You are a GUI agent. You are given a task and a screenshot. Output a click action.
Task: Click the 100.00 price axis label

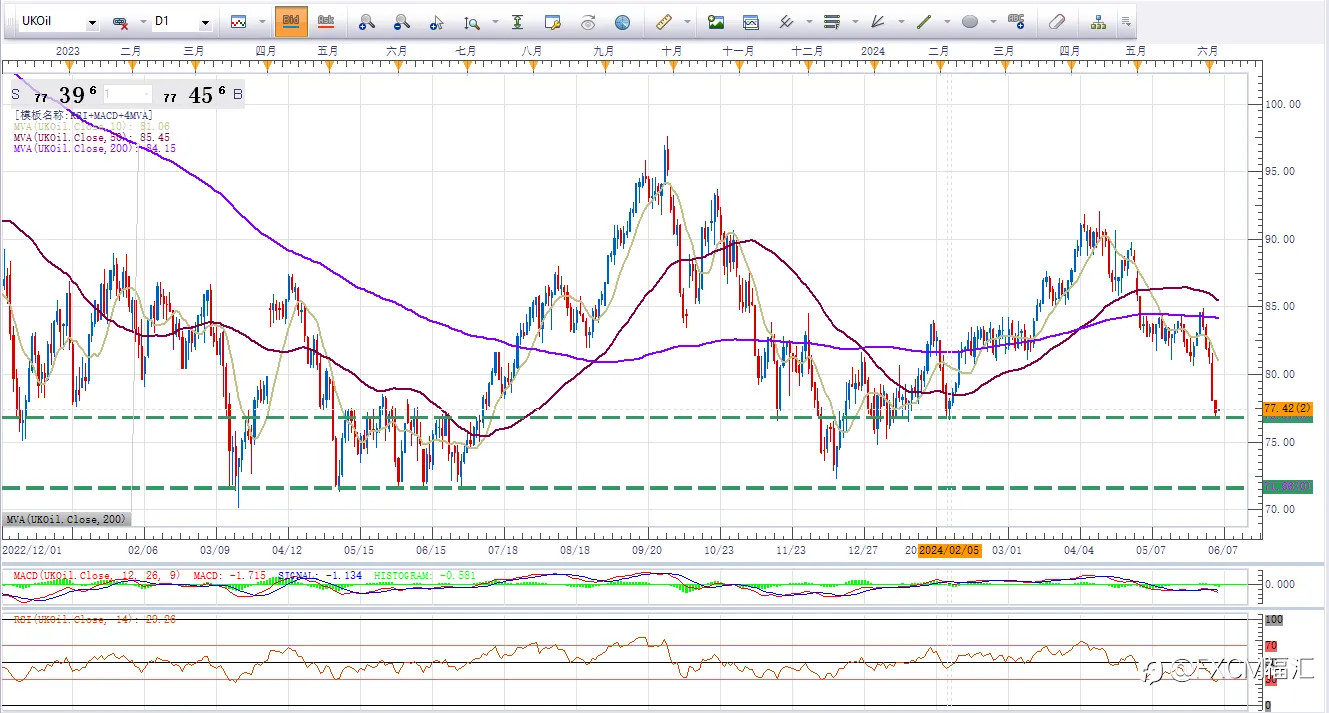click(1282, 104)
